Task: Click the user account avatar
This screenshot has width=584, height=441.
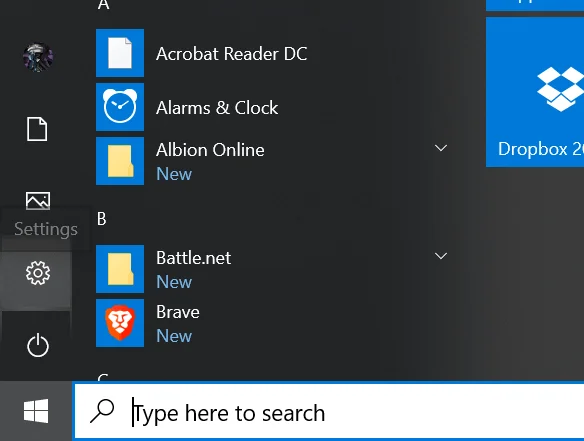Action: tap(38, 57)
